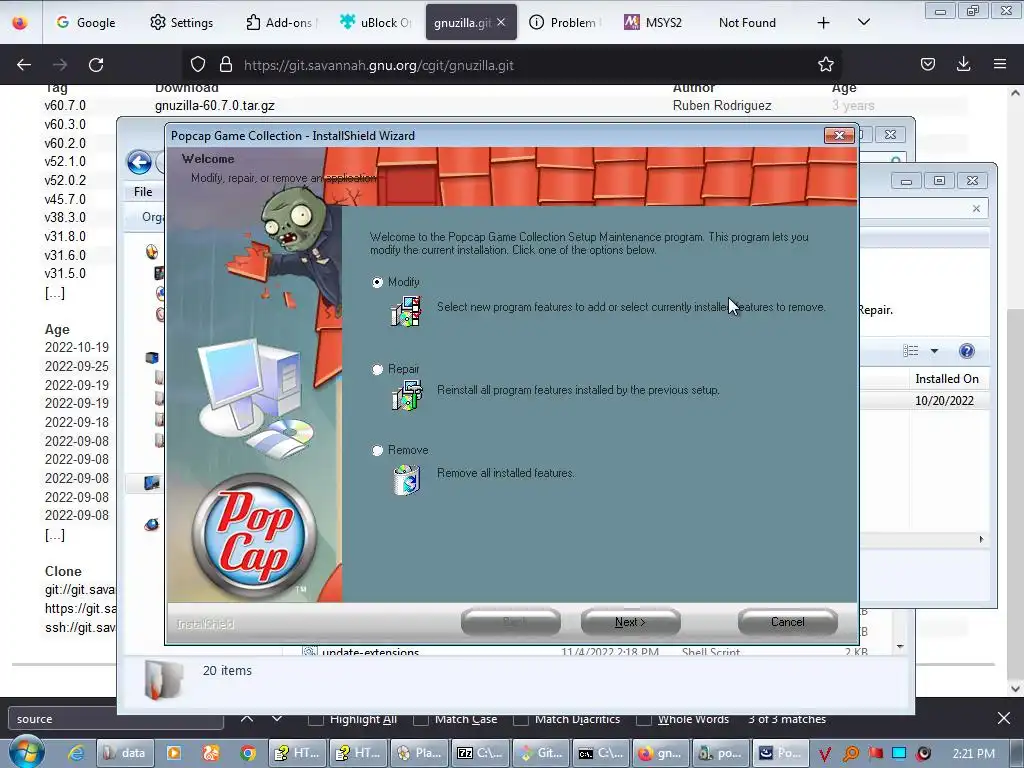Click the Remove recycle bin icon
The width and height of the screenshot is (1024, 768).
(407, 479)
